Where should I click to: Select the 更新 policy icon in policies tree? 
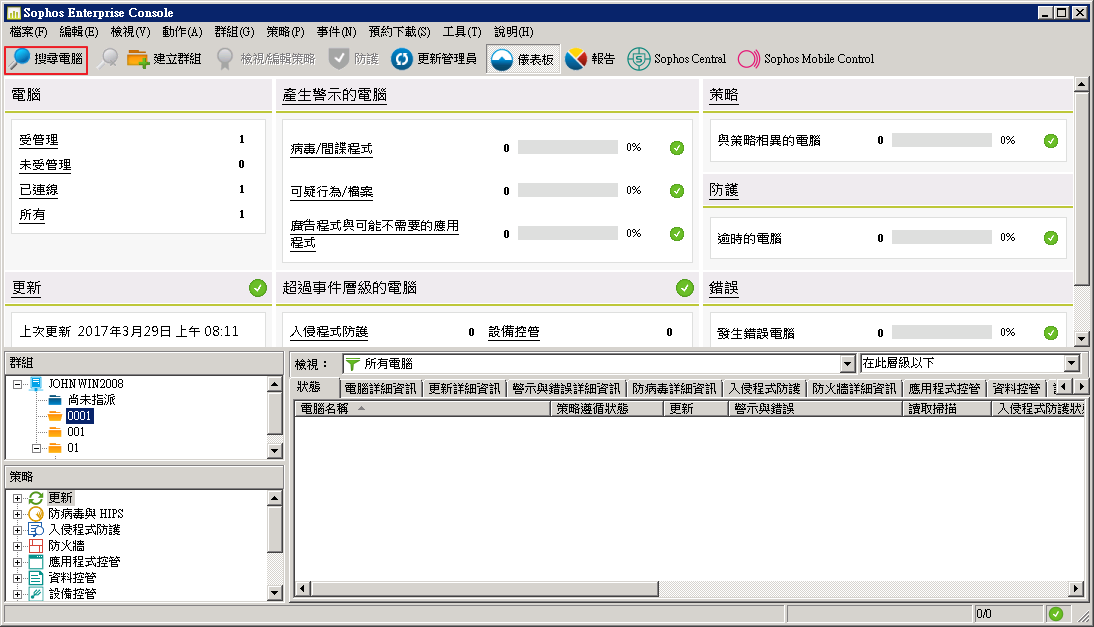36,498
